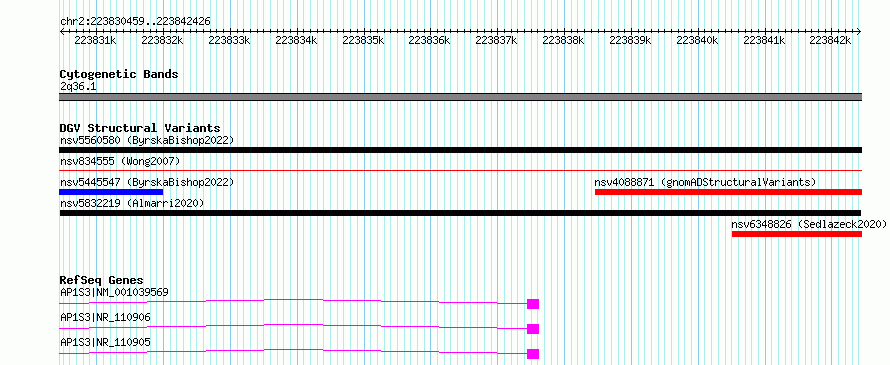Click the 223839k ruler tick label
This screenshot has width=890, height=365.
click(x=631, y=40)
